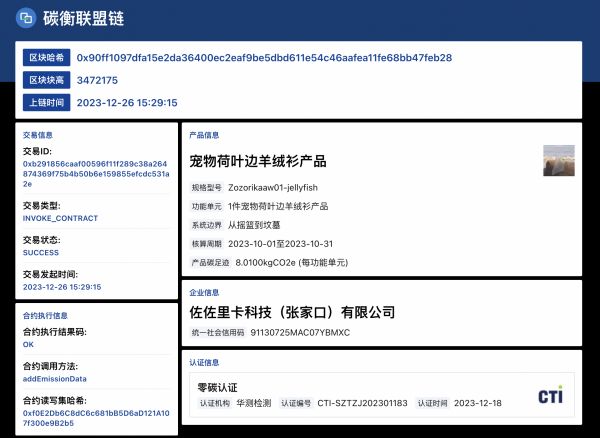Select accounting period 2023-10-01至2023-10-31
Screen dimensions: 600x438
pos(280,244)
